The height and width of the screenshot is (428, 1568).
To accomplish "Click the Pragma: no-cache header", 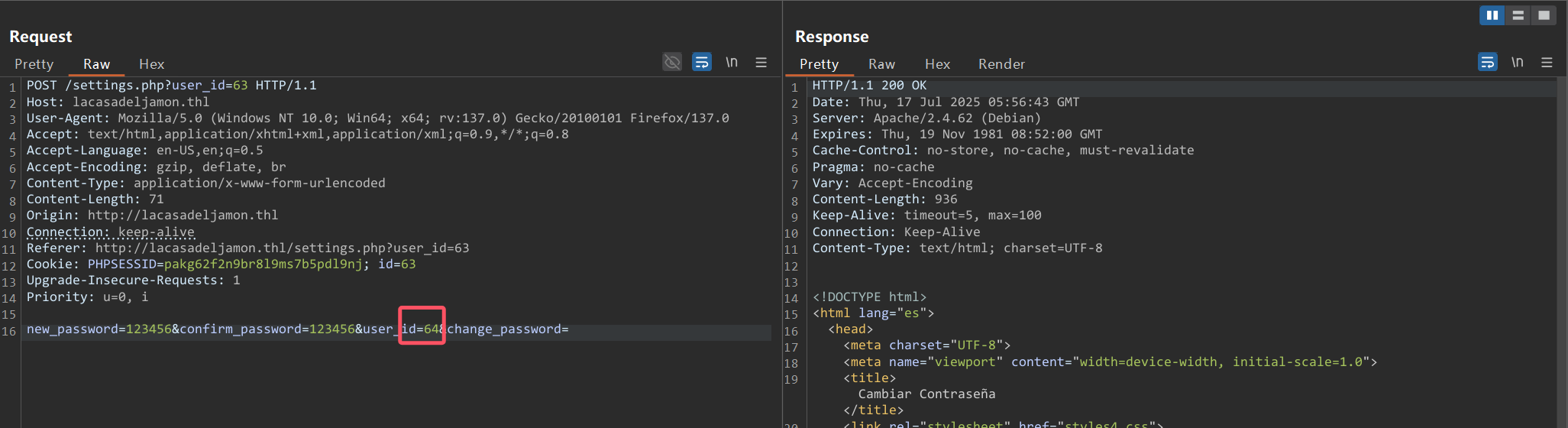I will (873, 167).
